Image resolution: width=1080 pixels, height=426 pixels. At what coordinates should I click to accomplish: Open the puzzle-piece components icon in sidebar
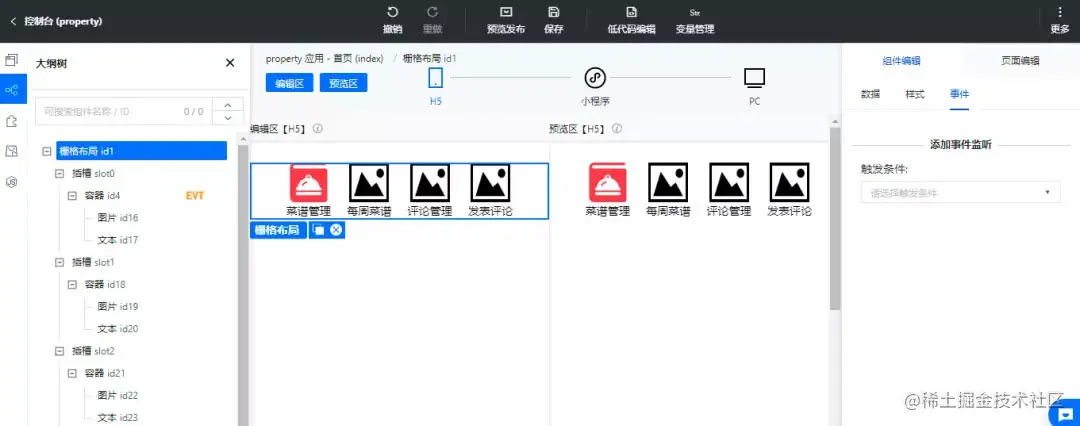click(11, 121)
